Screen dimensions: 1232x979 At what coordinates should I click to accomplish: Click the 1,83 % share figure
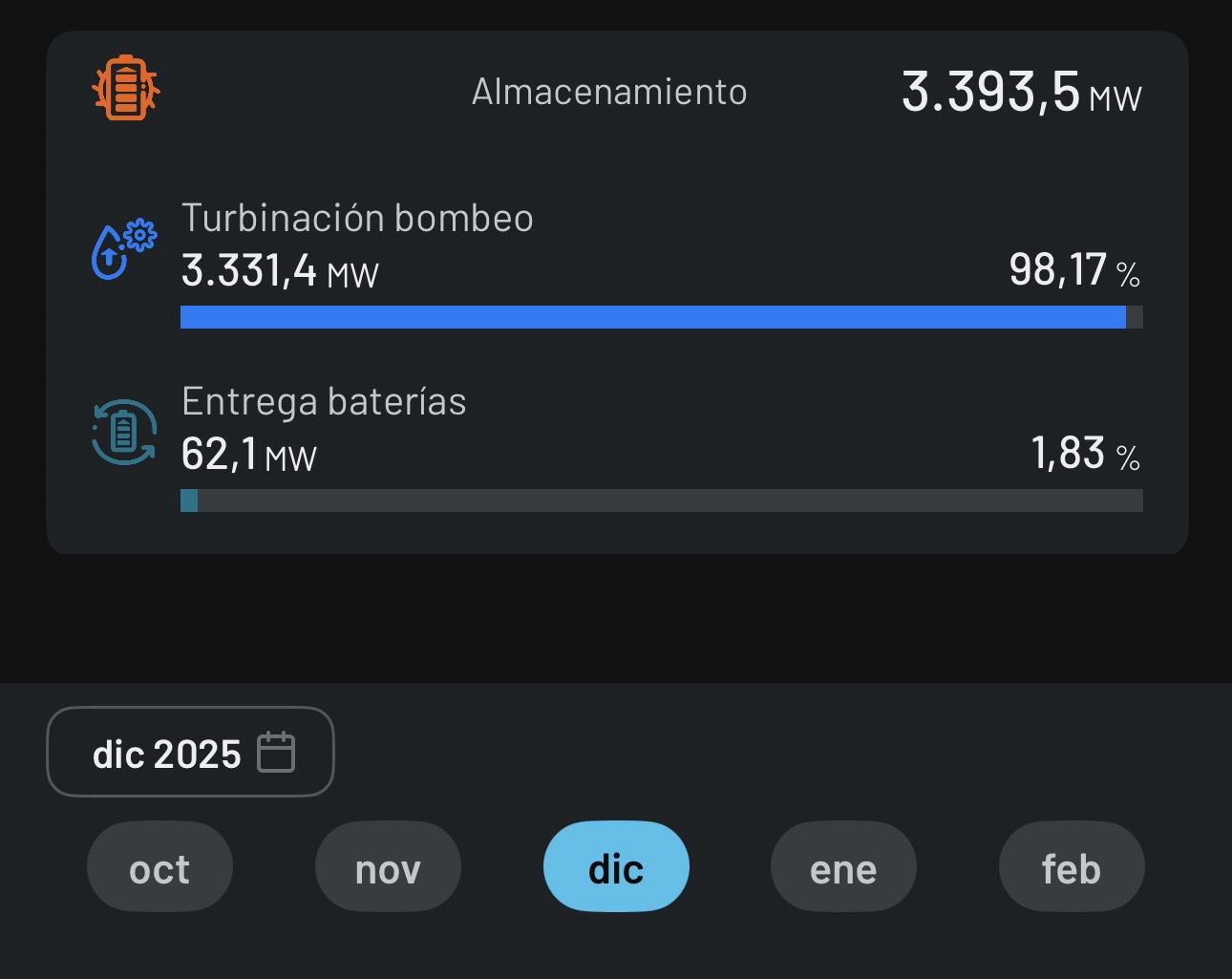pyautogui.click(x=1085, y=454)
